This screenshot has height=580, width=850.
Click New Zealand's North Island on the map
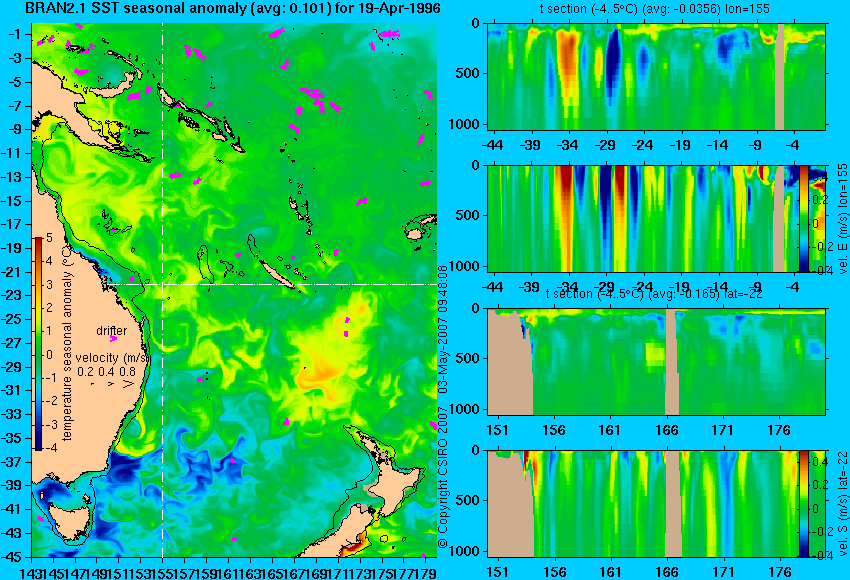[395, 472]
